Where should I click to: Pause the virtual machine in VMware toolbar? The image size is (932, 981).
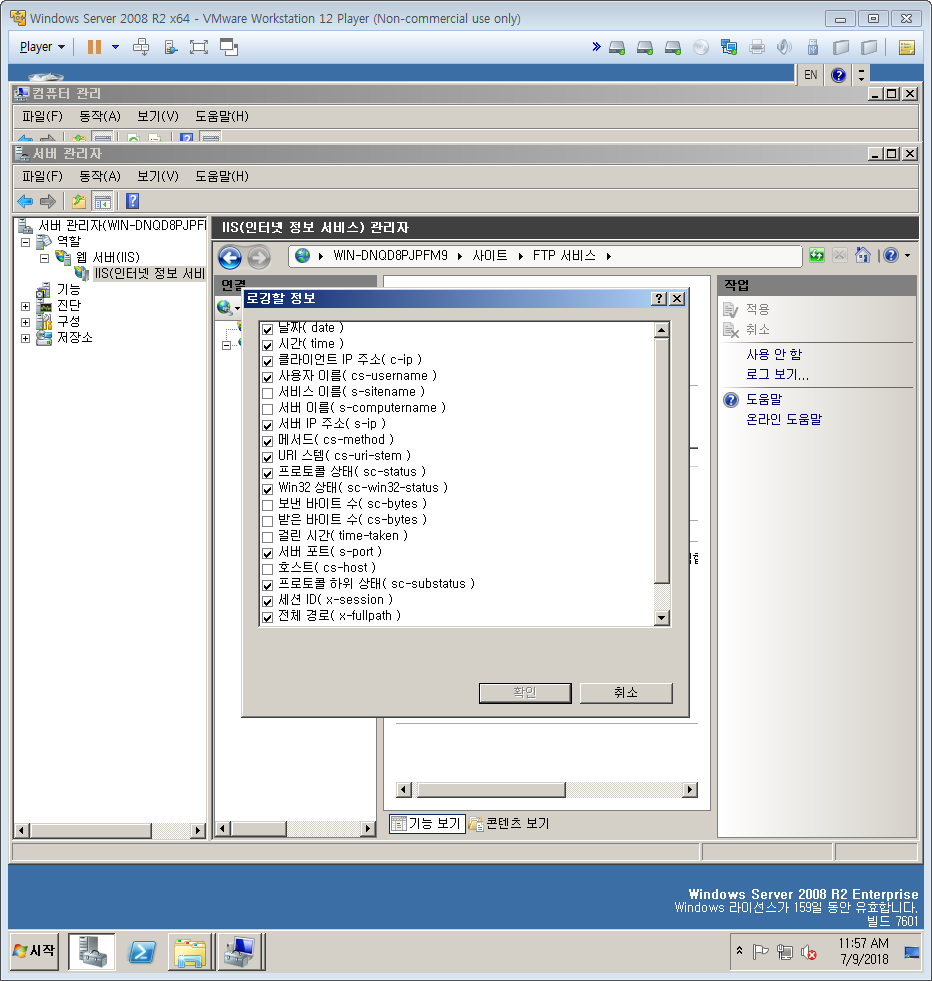pos(94,47)
